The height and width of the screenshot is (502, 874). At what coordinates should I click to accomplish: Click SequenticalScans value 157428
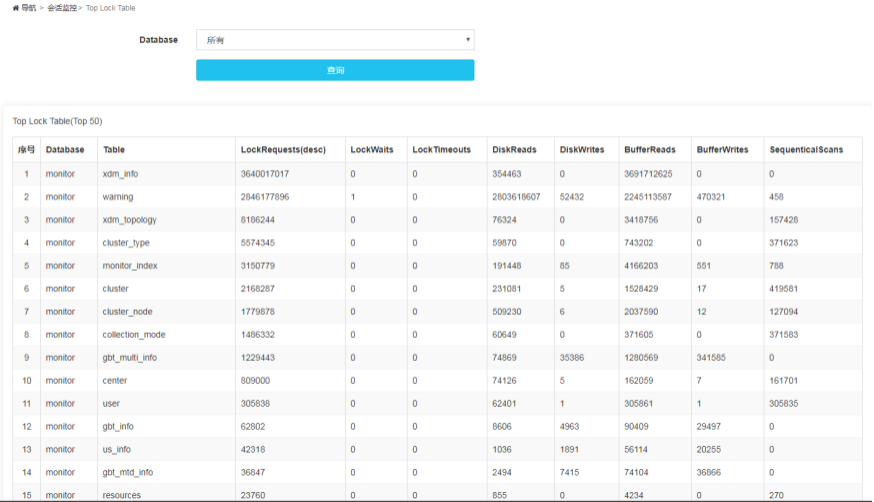[784, 220]
